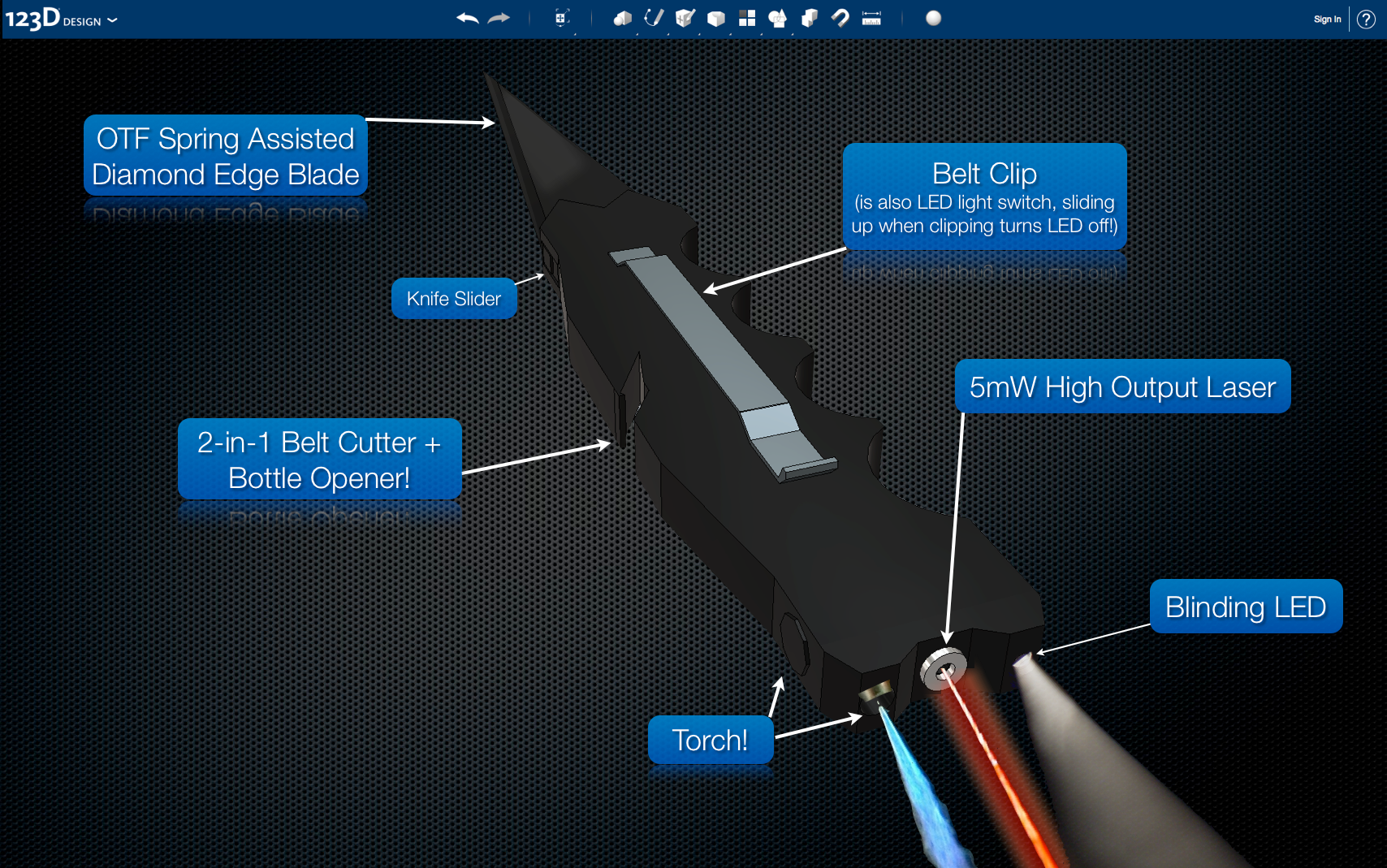
Task: Open the Combine tool
Action: coord(810,18)
